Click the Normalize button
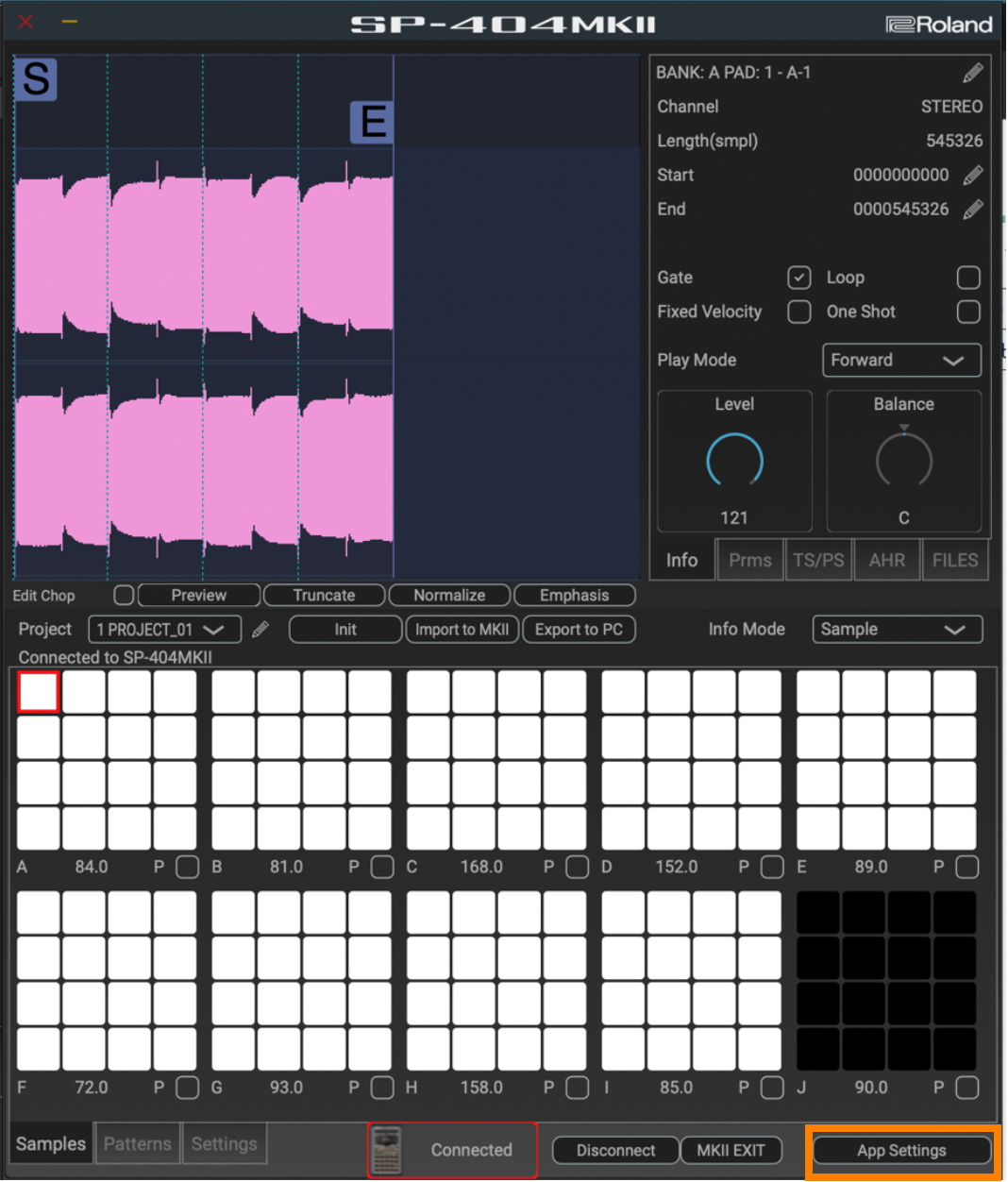The width and height of the screenshot is (1008, 1182). (x=449, y=596)
